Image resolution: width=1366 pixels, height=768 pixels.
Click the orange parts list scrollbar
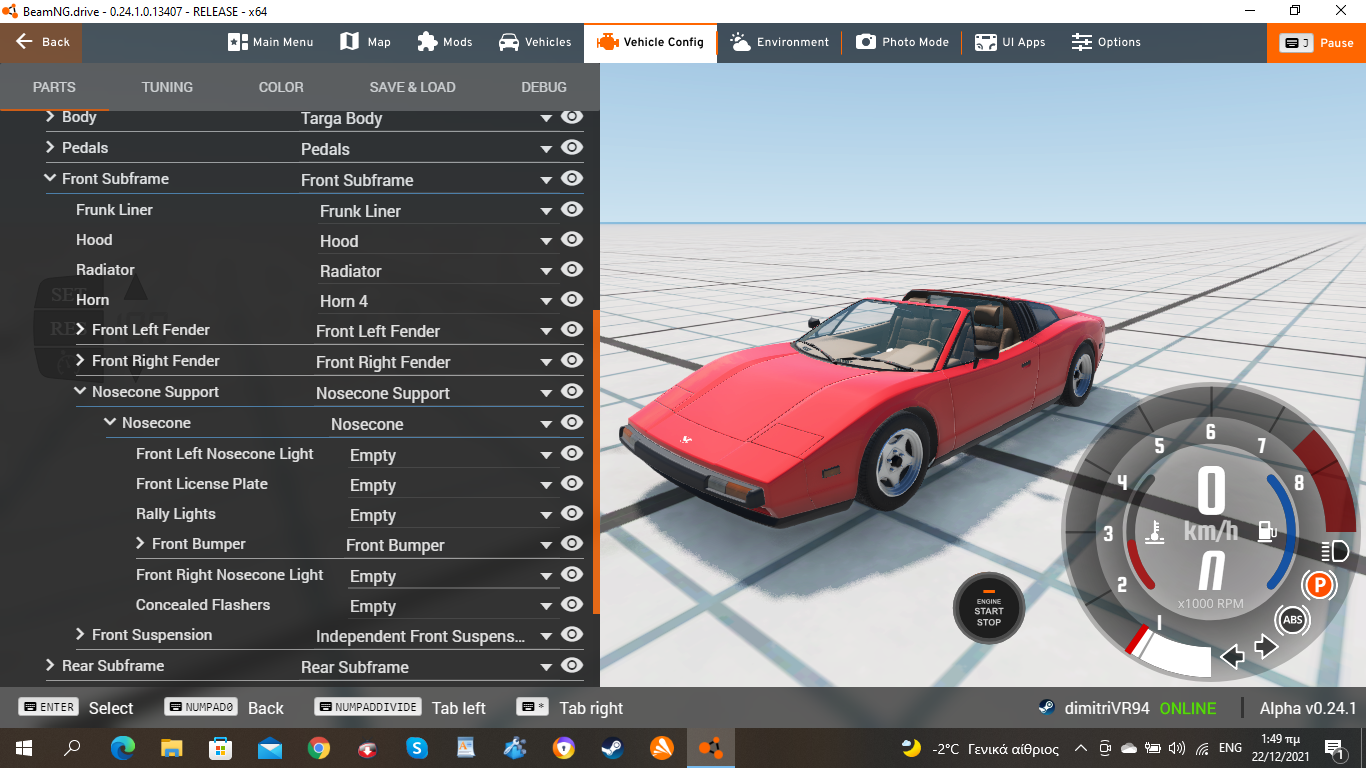(596, 461)
